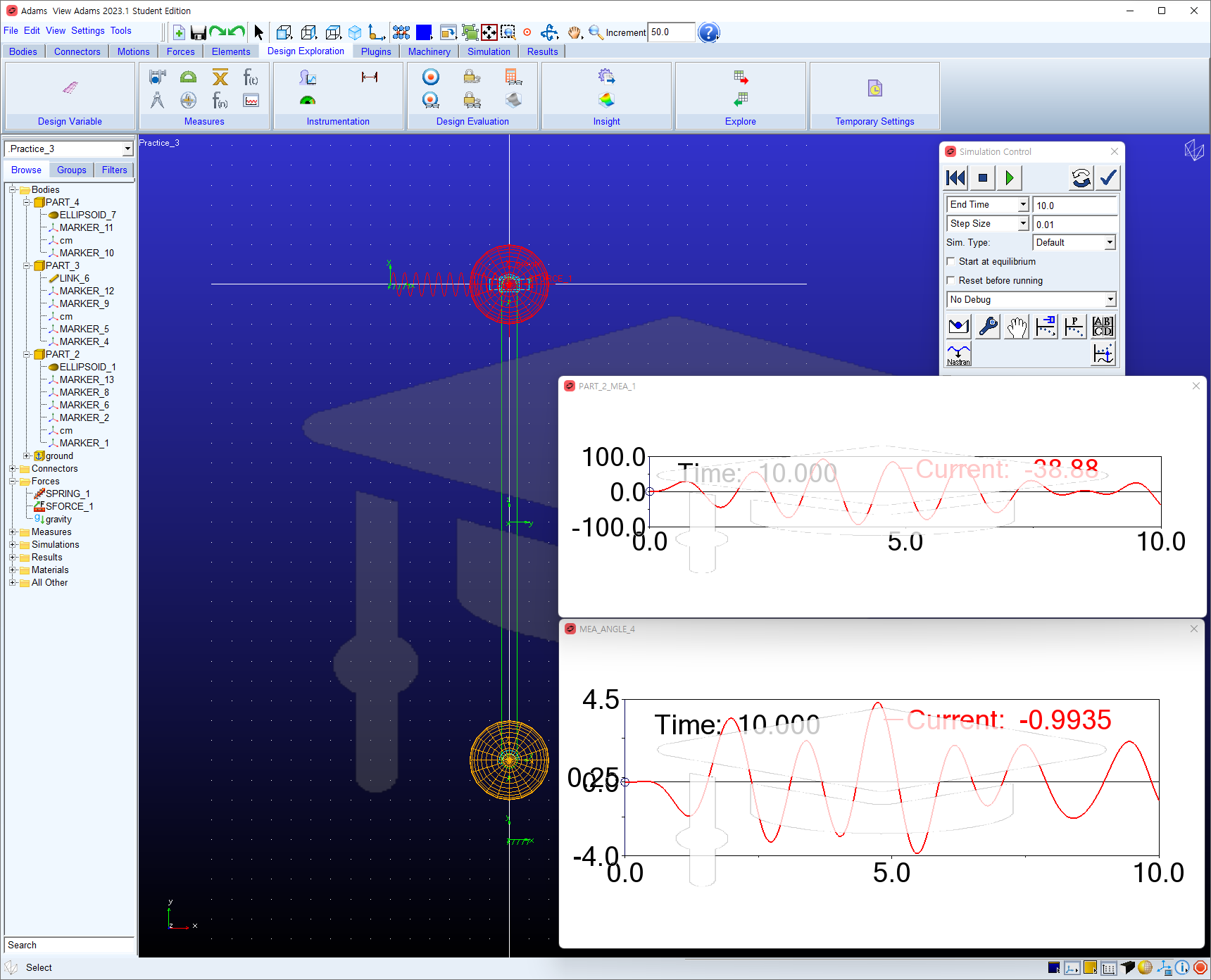Screen dimensions: 1211x980
Task: Click the Step Size value field
Action: coord(1075,224)
